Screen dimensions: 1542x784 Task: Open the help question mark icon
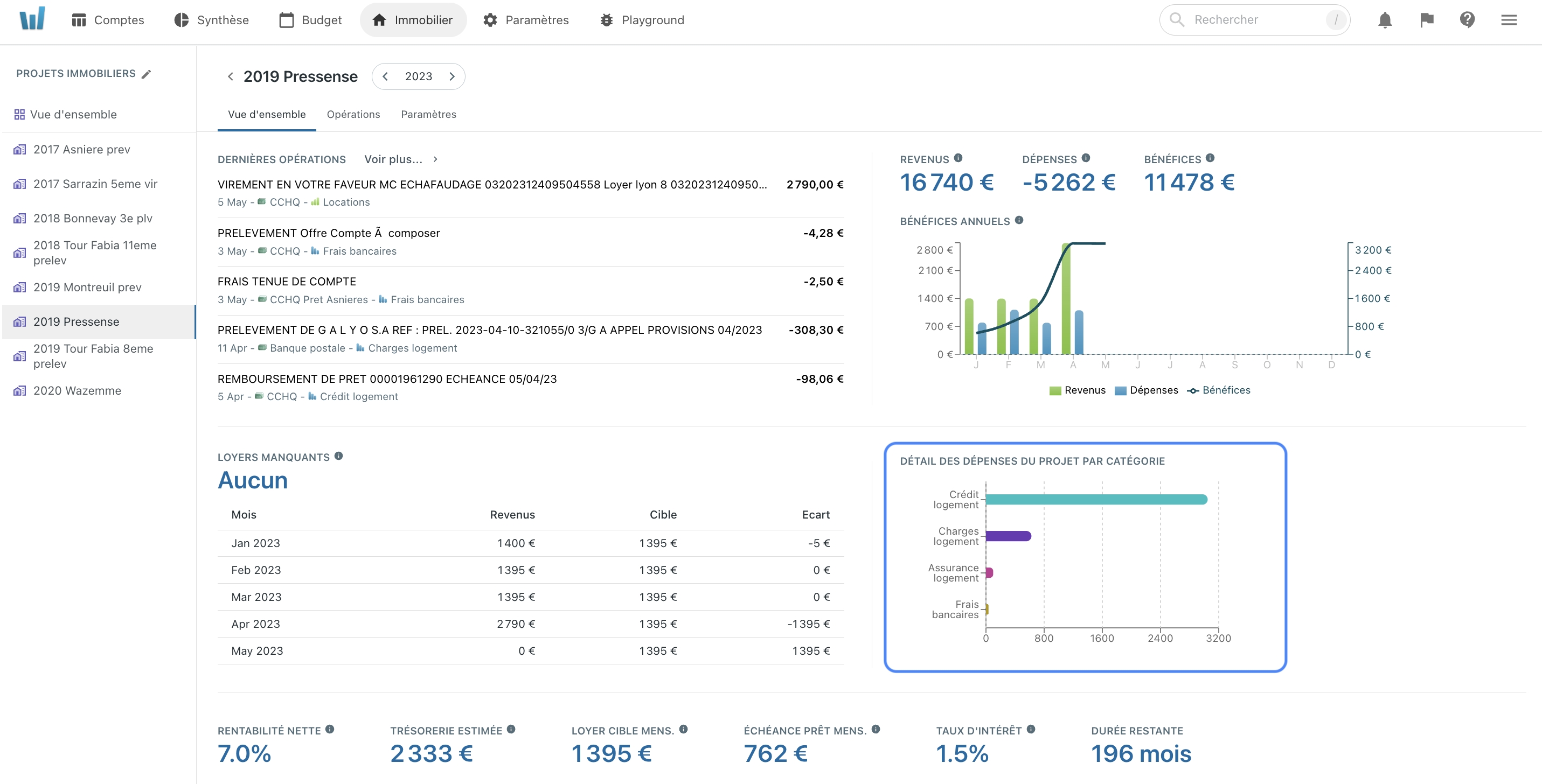[x=1467, y=20]
